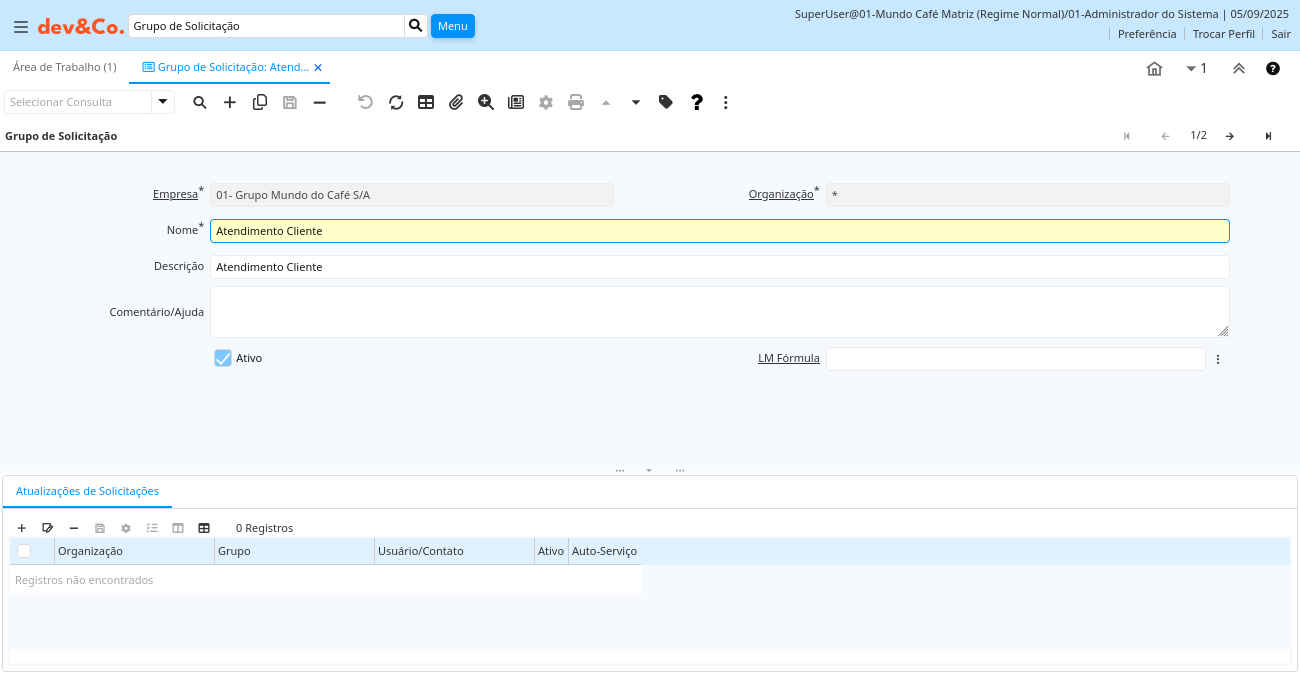Expand the hamburger main menu
This screenshot has height=674, width=1300.
point(21,27)
